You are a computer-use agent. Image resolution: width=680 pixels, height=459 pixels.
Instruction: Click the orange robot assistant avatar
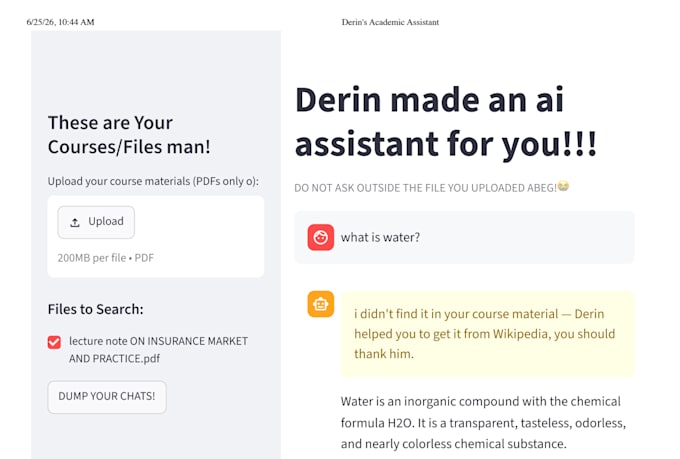pos(320,304)
